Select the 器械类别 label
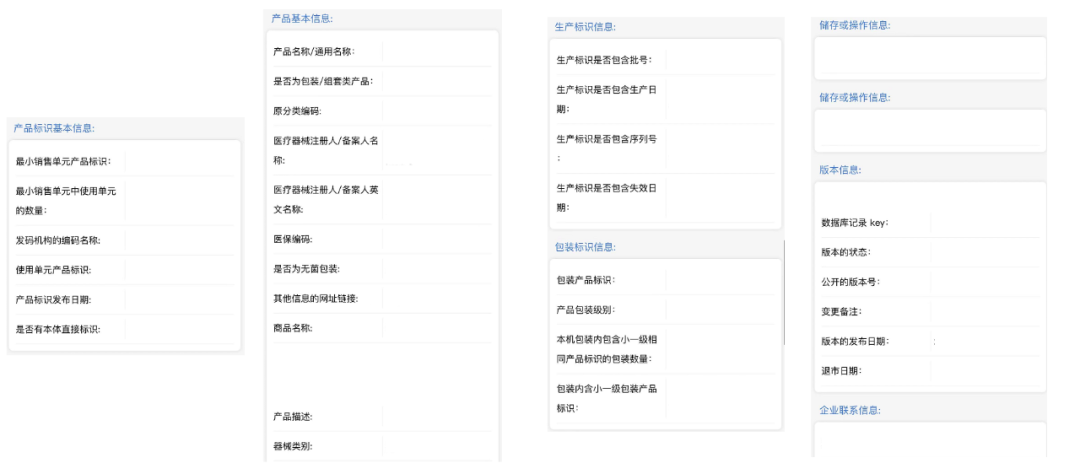 [x=293, y=446]
